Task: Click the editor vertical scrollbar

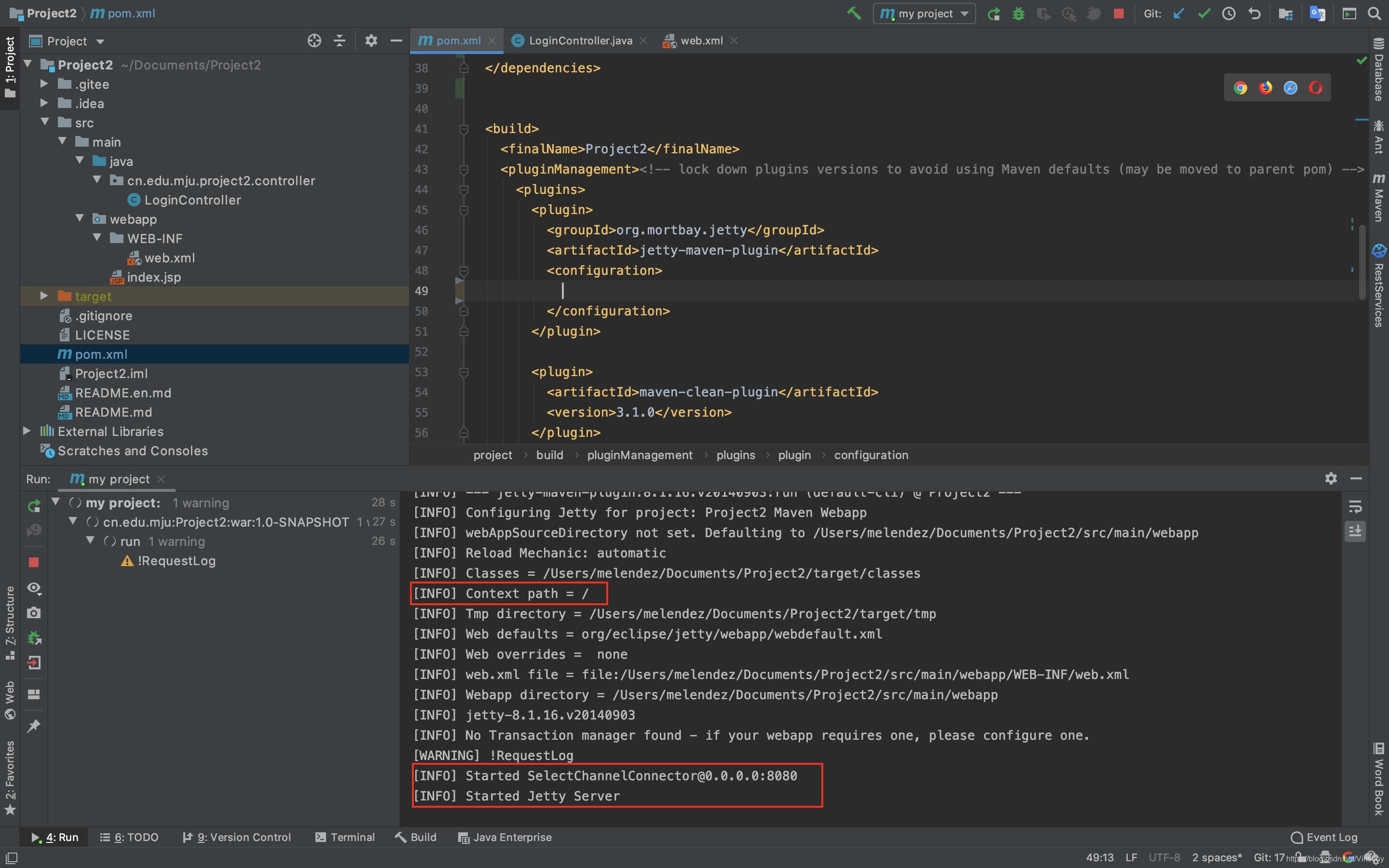Action: (1362, 262)
